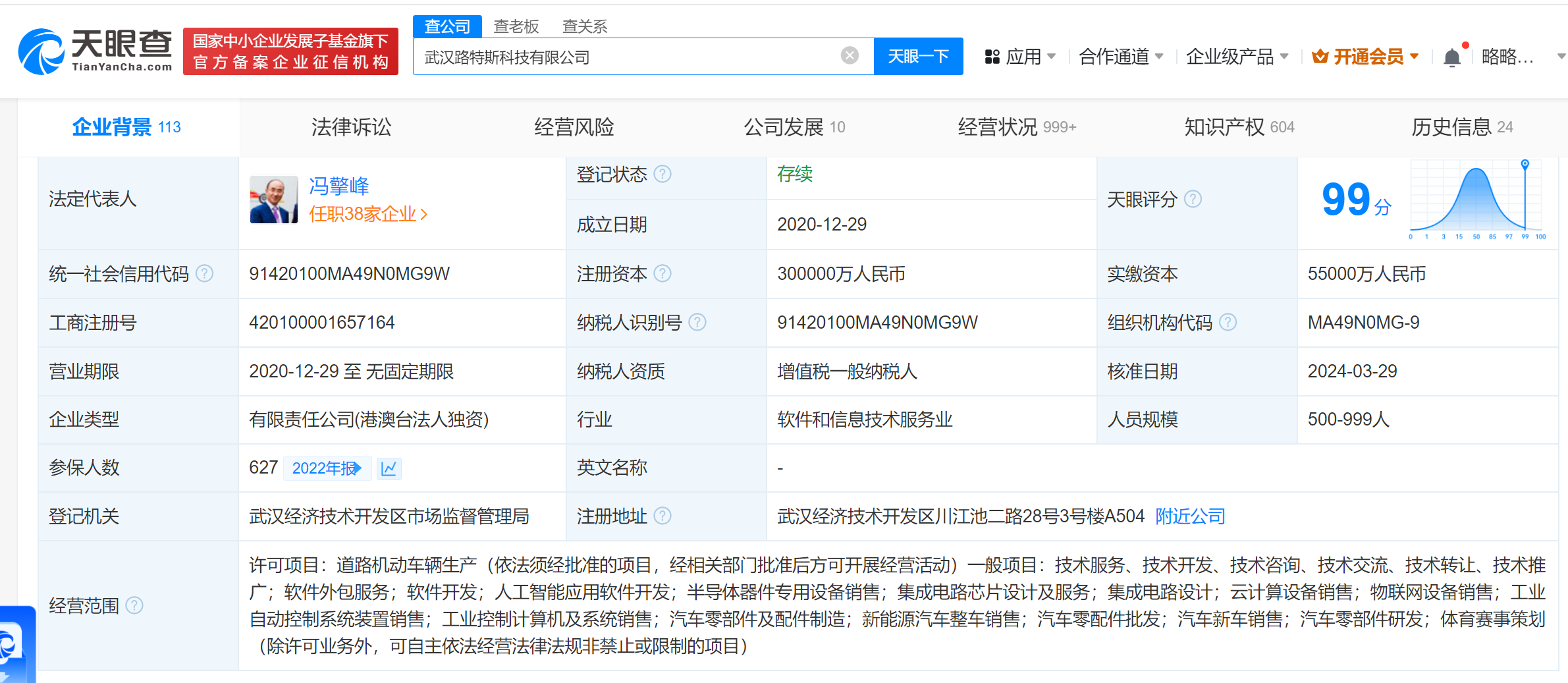1568x683 pixels.
Task: Open the 附近公司 link
Action: pos(1190,516)
